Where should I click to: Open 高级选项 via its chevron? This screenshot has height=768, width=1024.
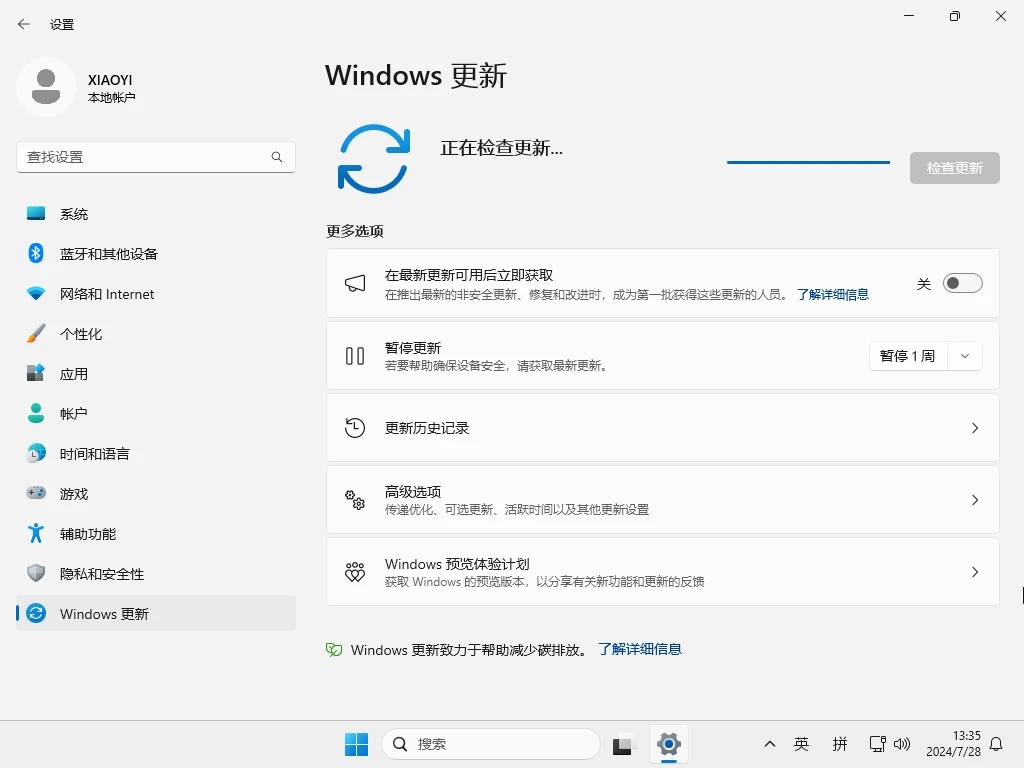point(974,500)
